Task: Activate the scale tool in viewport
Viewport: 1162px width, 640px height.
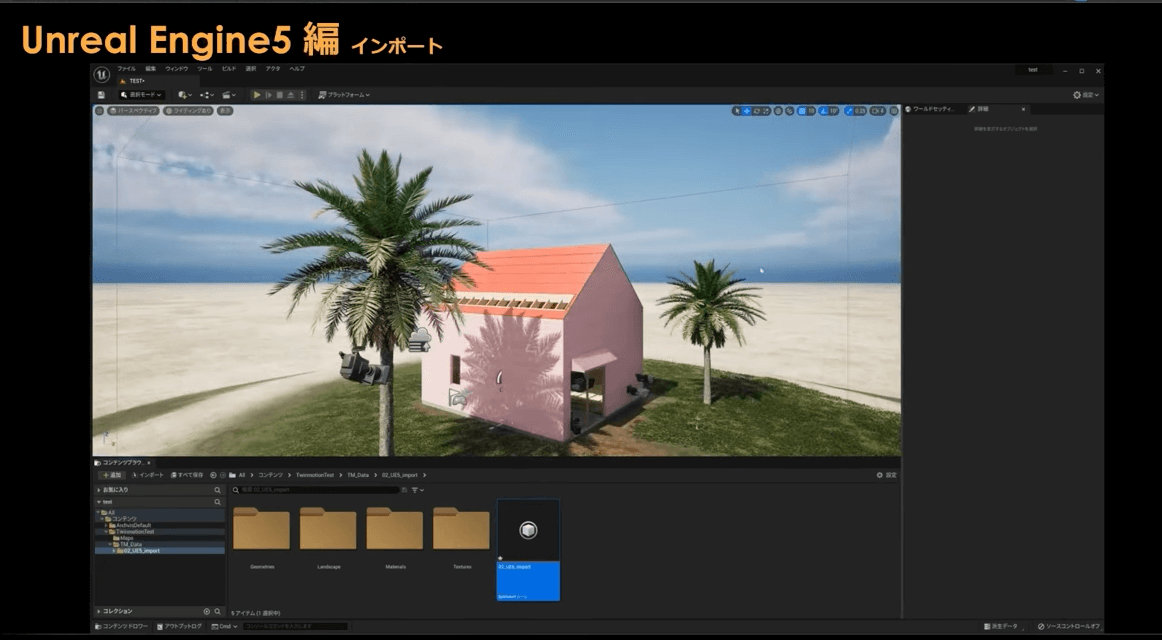Action: 766,111
